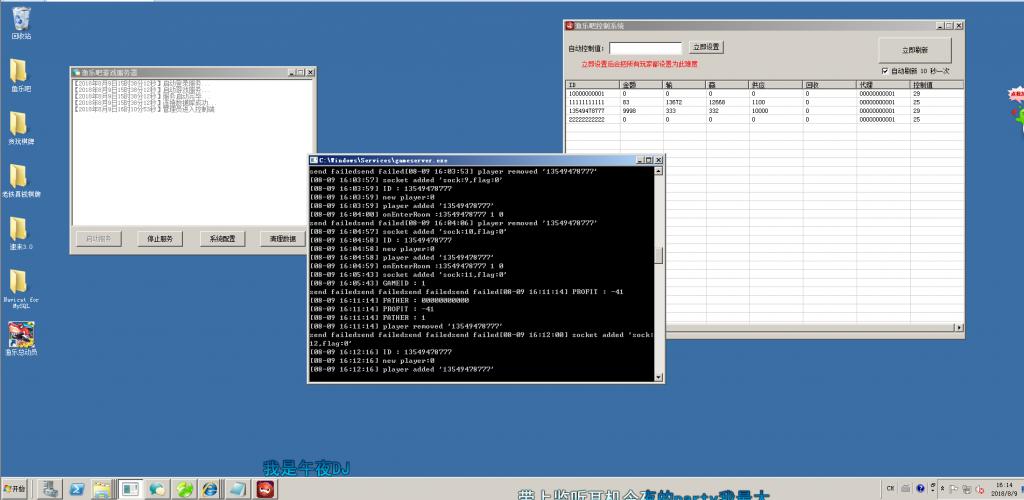Select the 渔乐总动员 game desktop icon
This screenshot has height=500, width=1024.
click(x=21, y=339)
